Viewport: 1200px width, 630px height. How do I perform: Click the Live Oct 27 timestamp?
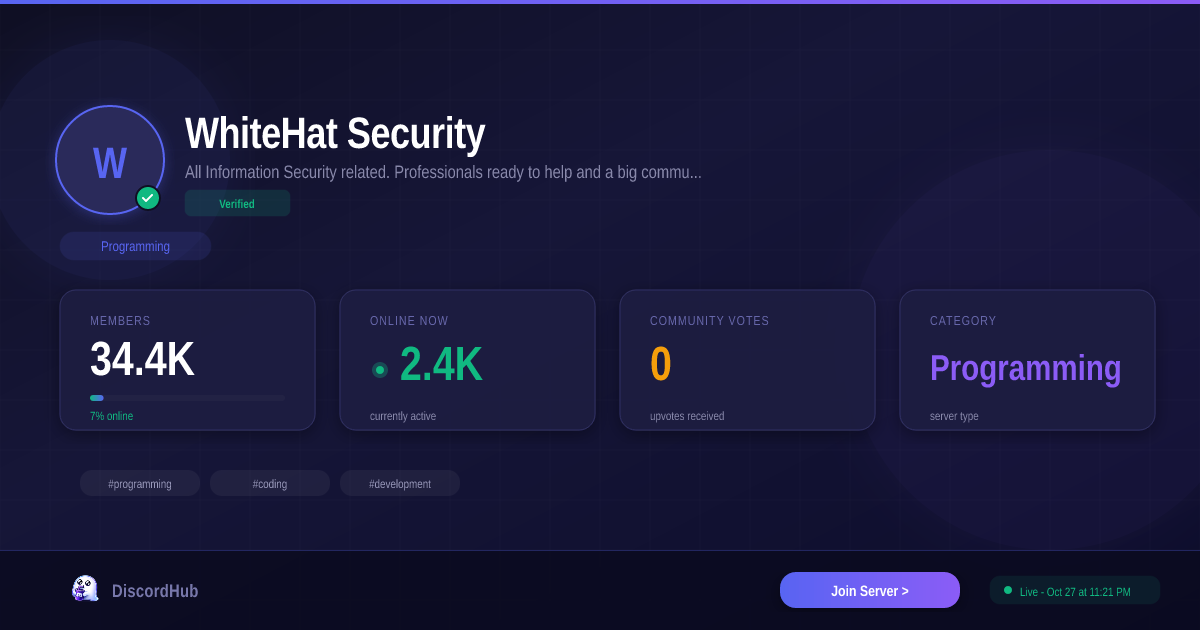point(1075,592)
